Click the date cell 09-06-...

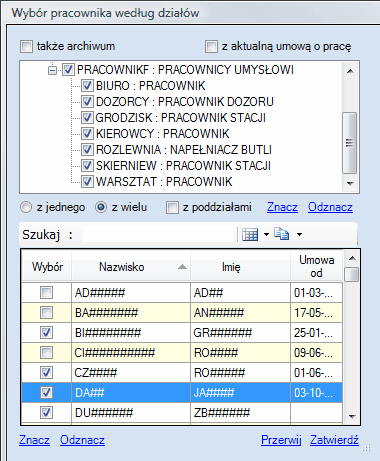316,353
